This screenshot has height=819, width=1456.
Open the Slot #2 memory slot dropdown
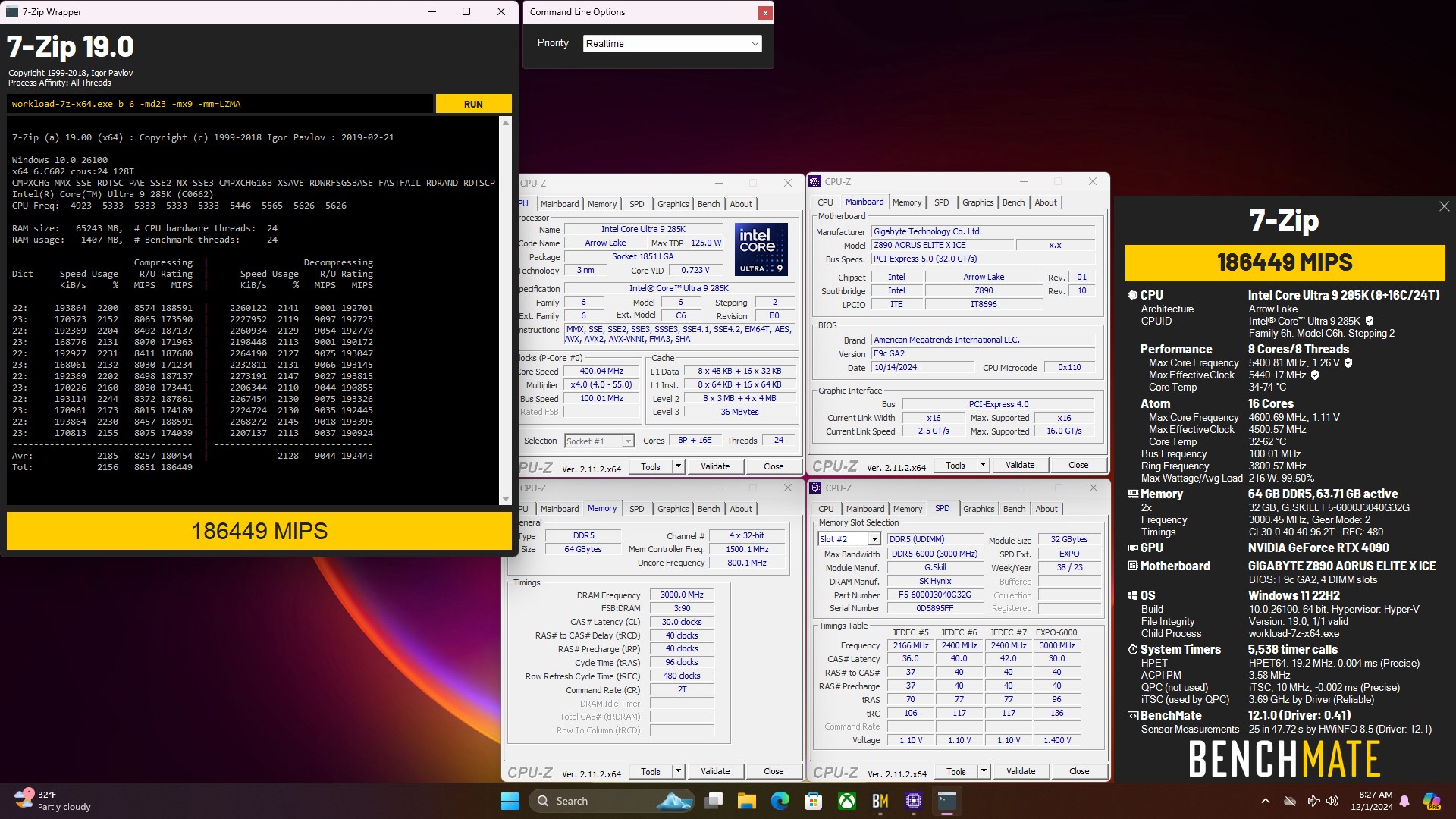849,539
